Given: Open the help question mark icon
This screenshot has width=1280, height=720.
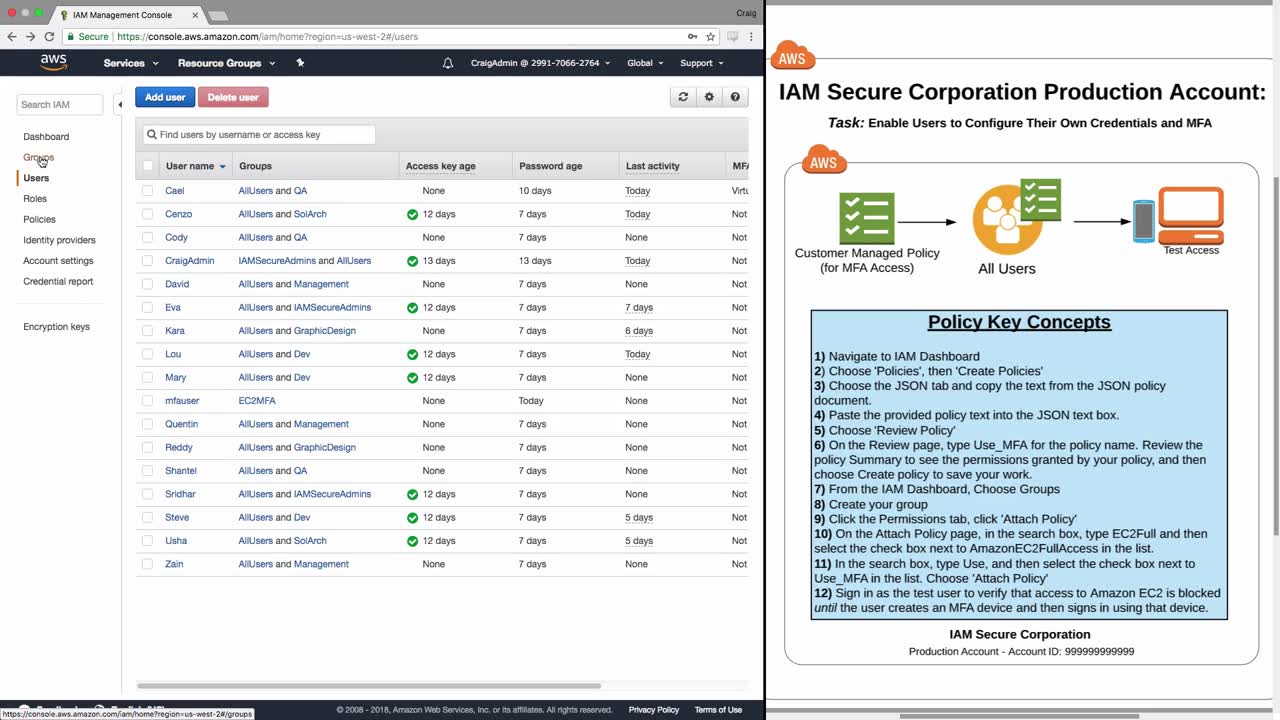Looking at the screenshot, I should pyautogui.click(x=735, y=97).
